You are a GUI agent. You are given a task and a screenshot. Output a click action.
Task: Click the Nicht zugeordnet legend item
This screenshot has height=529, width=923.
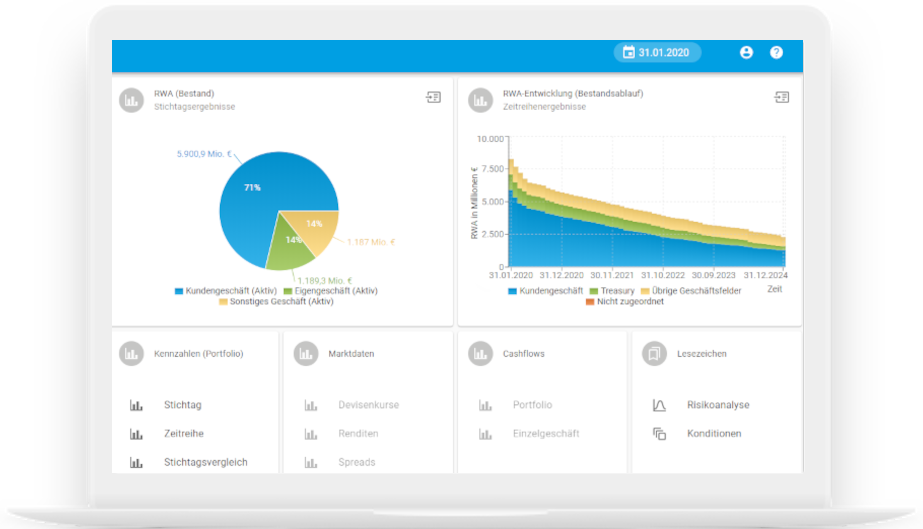click(629, 302)
